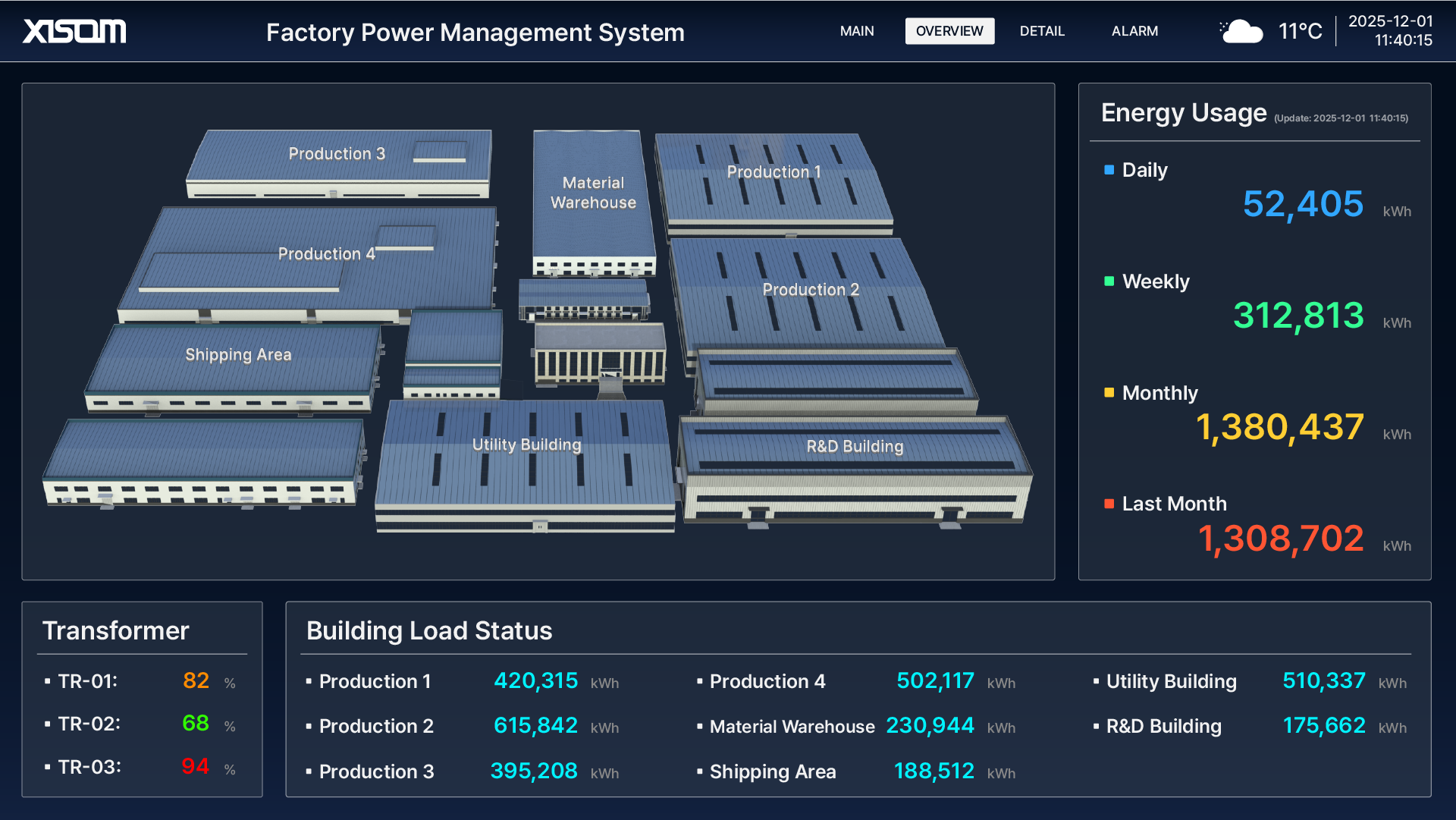The height and width of the screenshot is (820, 1456).
Task: Click TR-03 transformer load value
Action: click(x=195, y=767)
